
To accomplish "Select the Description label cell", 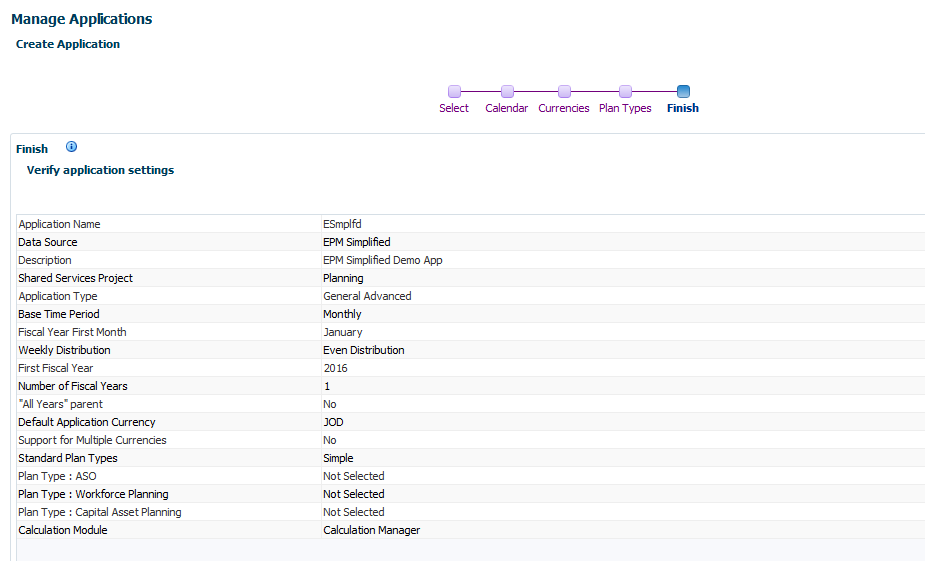I will pyautogui.click(x=45, y=260).
